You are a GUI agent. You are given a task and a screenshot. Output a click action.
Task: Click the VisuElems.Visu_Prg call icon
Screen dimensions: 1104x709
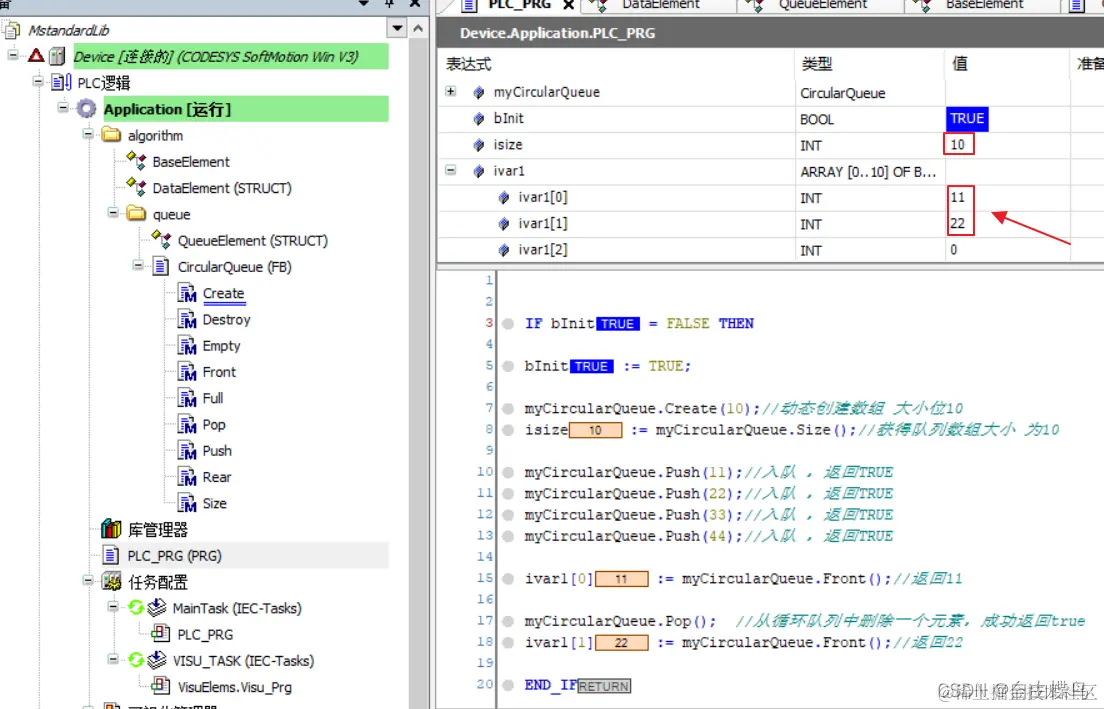(161, 686)
